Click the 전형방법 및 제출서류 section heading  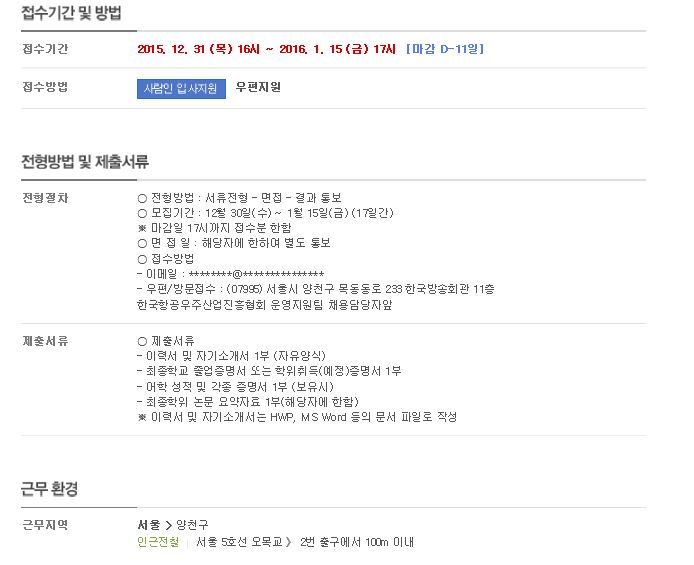pos(85,161)
